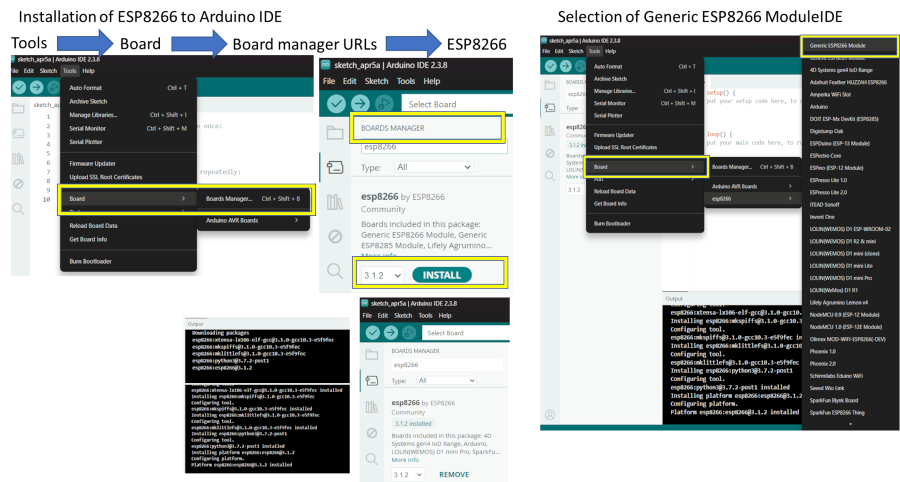Viewport: 900px width, 482px height.
Task: Click the green INSTALL button
Action: pyautogui.click(x=442, y=275)
